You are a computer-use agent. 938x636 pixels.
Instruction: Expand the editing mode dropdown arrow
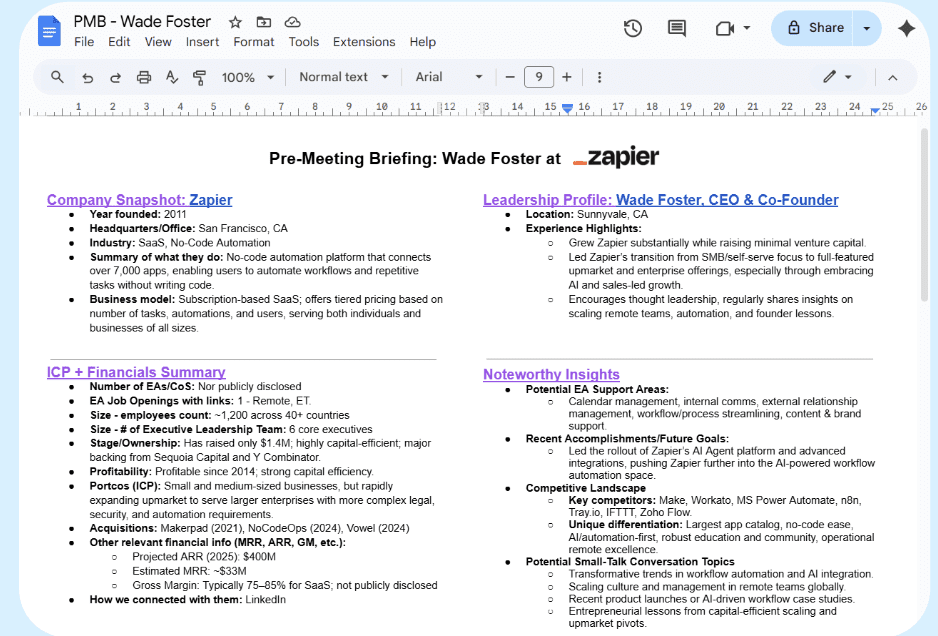(x=848, y=77)
